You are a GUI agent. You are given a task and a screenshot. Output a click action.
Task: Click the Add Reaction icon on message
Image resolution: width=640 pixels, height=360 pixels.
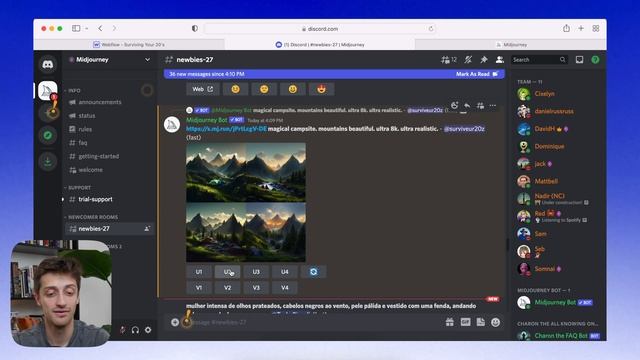click(454, 106)
